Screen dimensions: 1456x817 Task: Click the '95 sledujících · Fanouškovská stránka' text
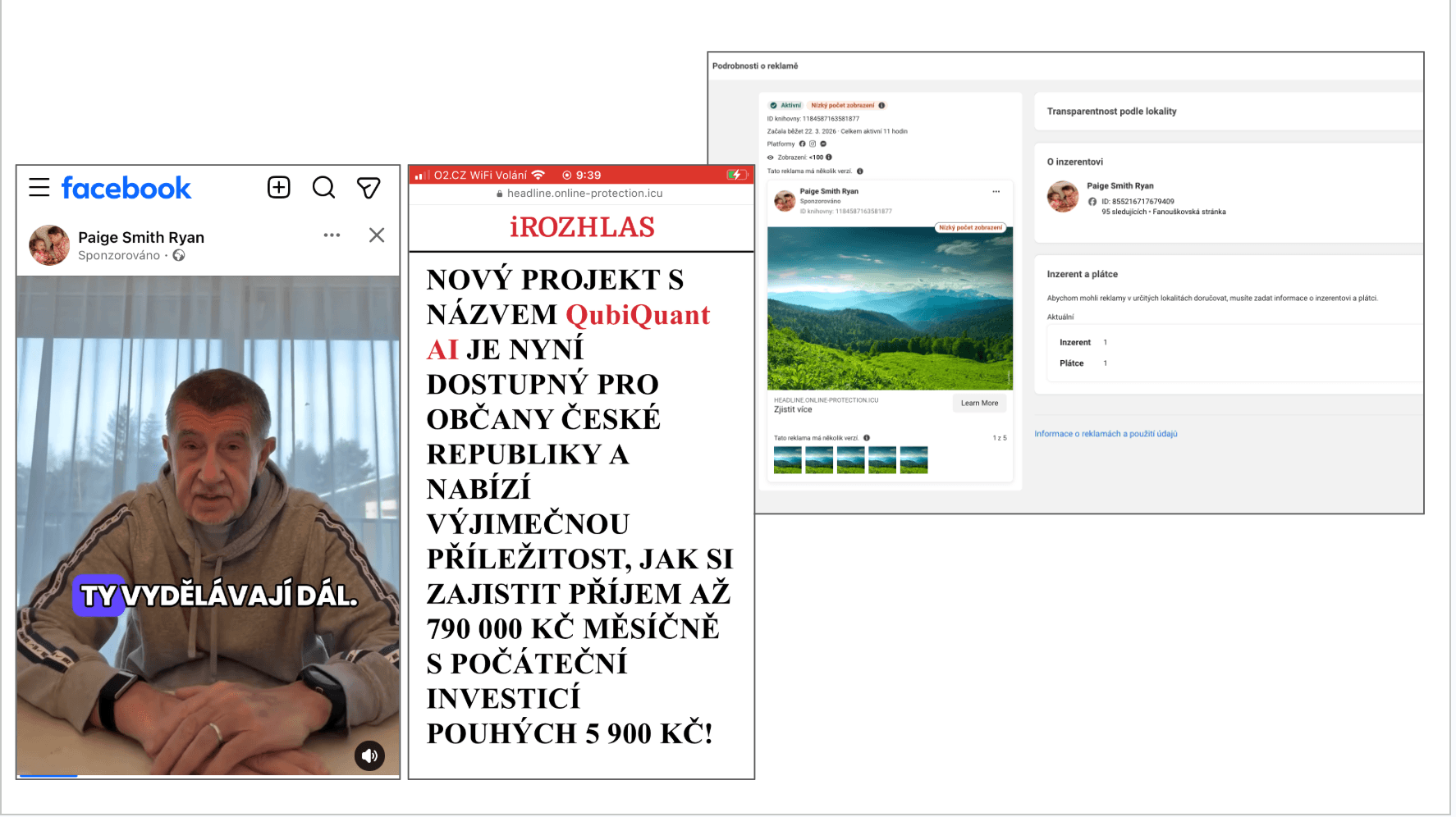point(1163,212)
